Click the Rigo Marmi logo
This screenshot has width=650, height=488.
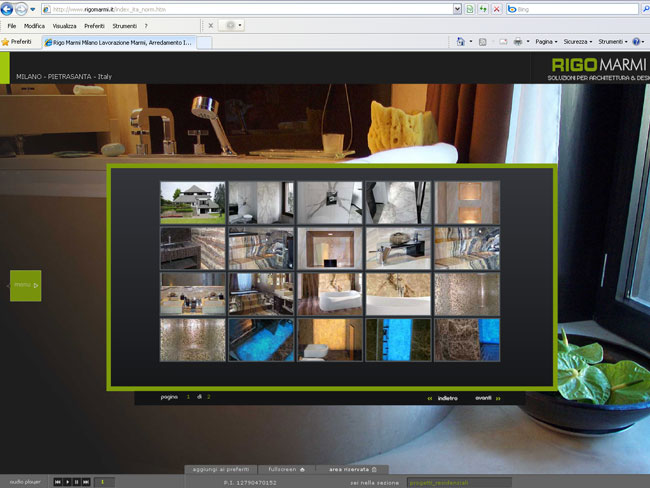coord(600,68)
